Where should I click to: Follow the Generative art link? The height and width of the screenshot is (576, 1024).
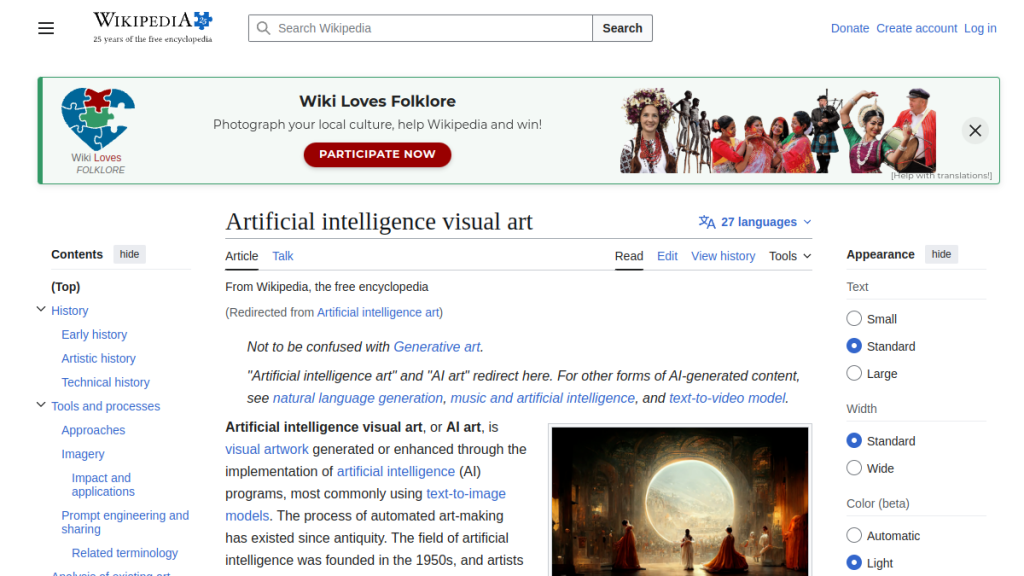coord(436,347)
